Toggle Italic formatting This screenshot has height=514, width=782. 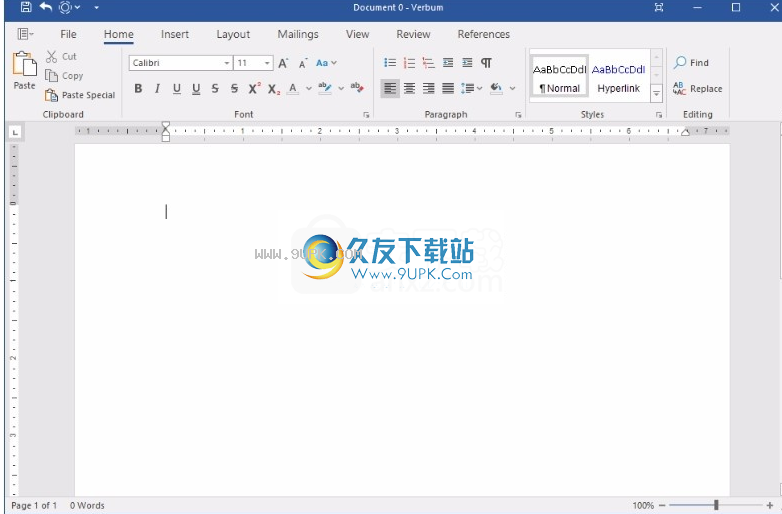click(x=157, y=89)
